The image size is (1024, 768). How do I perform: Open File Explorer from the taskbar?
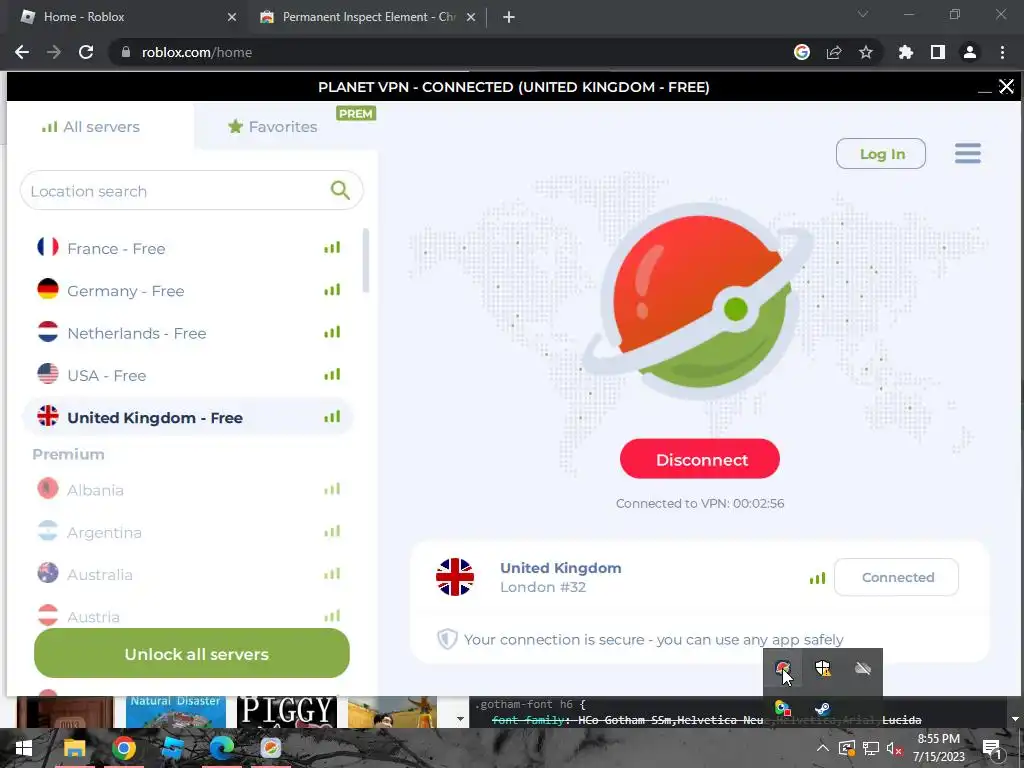(74, 748)
